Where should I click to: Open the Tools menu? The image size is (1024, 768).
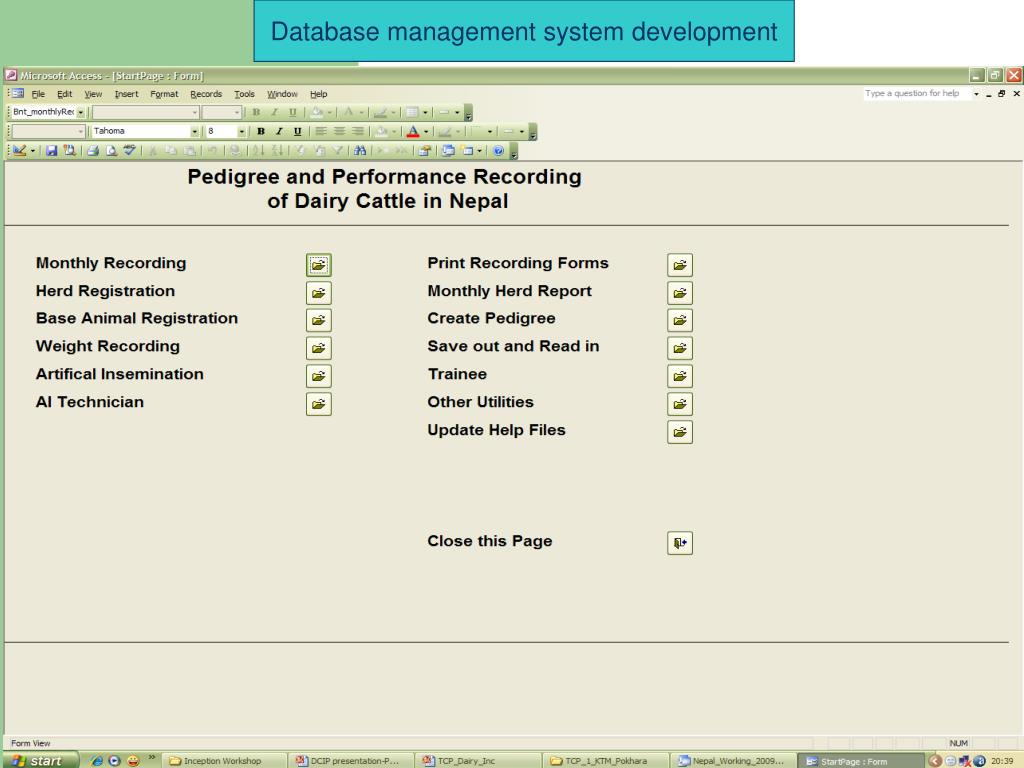click(x=244, y=94)
